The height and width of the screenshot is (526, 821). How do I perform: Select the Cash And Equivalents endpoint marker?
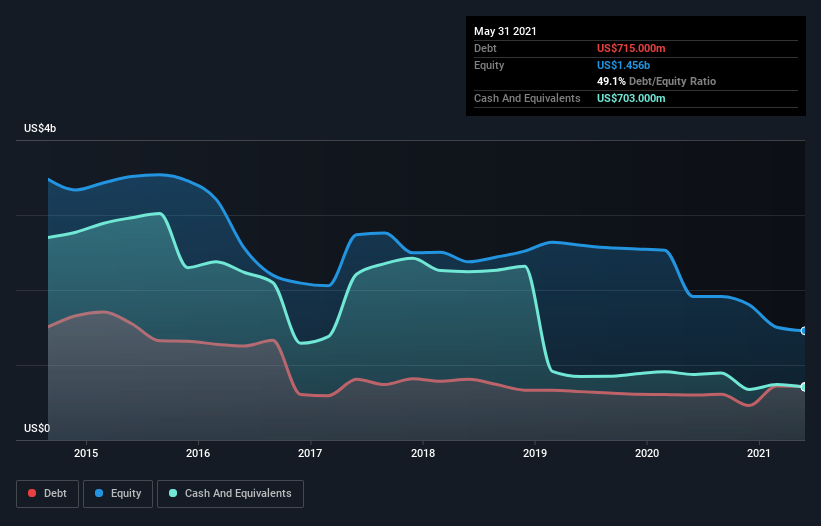804,387
